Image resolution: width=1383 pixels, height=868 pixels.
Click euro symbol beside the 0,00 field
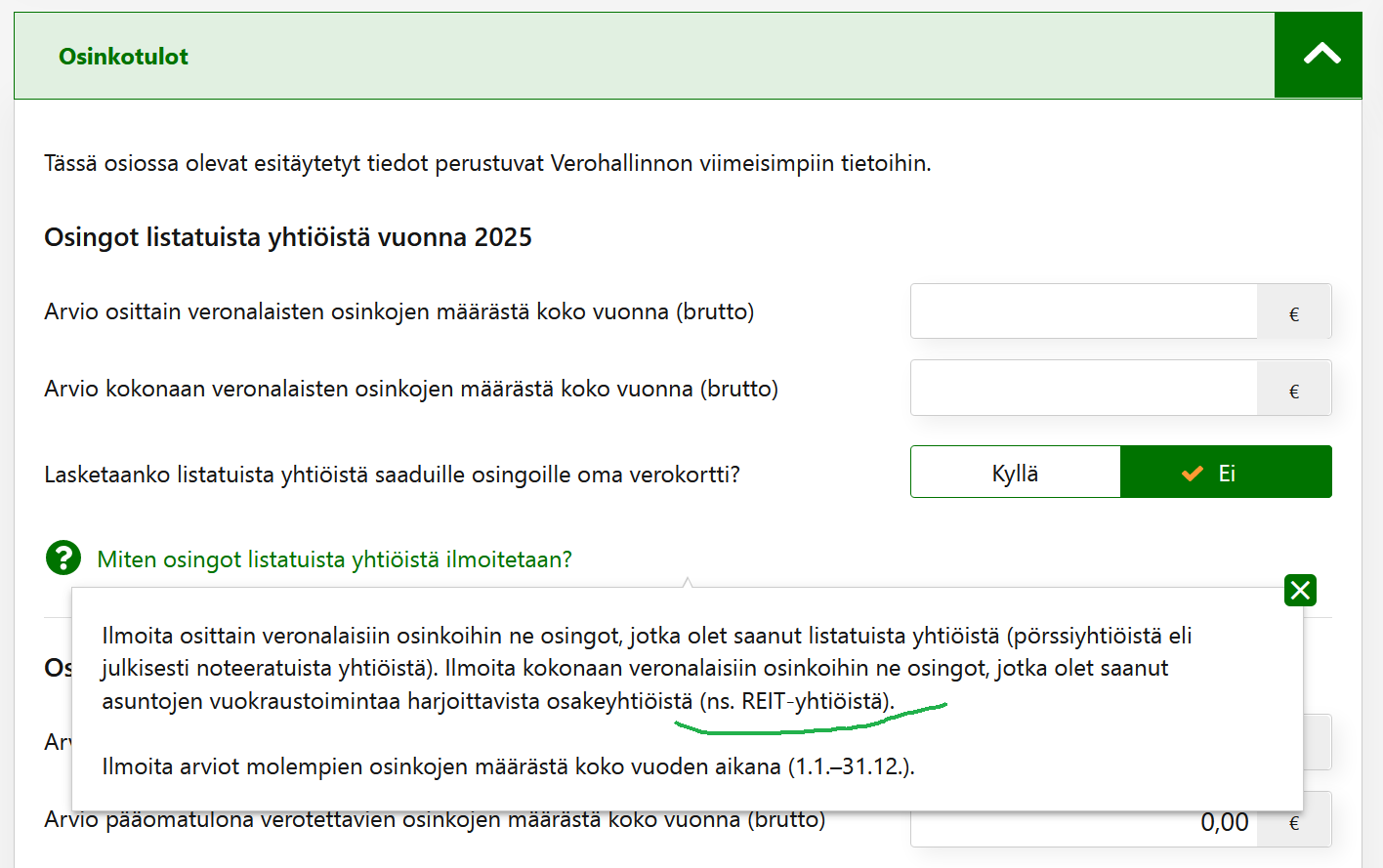1294,824
